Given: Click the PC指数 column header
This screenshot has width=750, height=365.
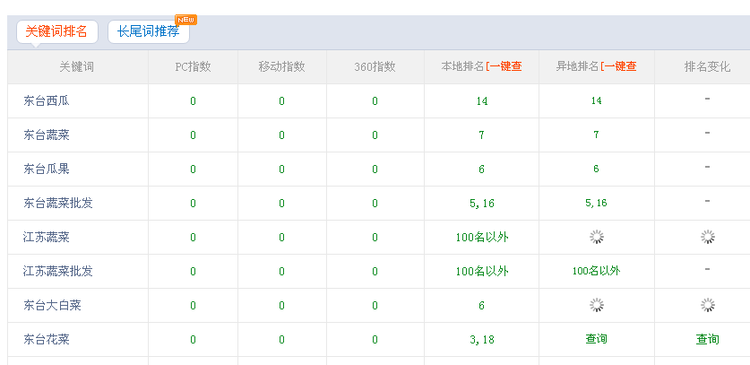Looking at the screenshot, I should [193, 66].
